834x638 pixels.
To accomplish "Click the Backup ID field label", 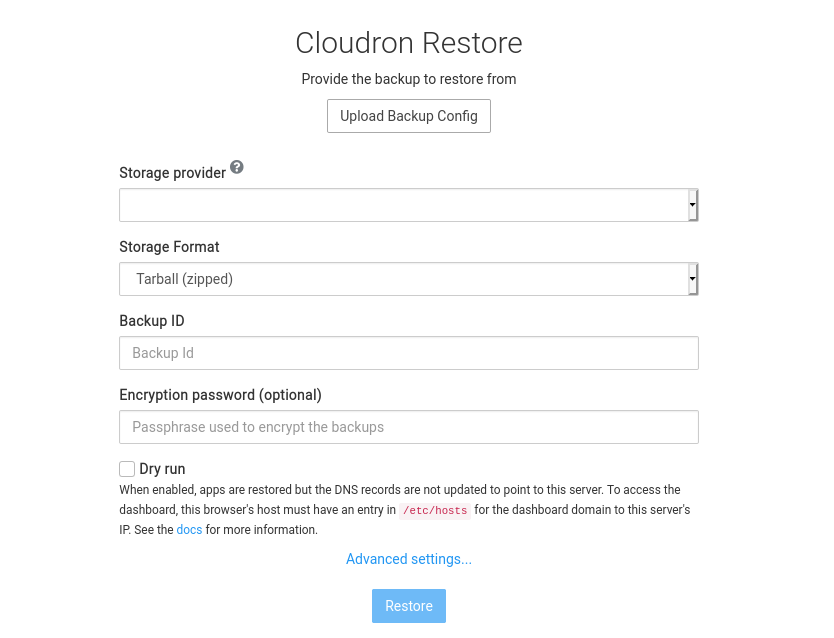I will click(x=152, y=321).
